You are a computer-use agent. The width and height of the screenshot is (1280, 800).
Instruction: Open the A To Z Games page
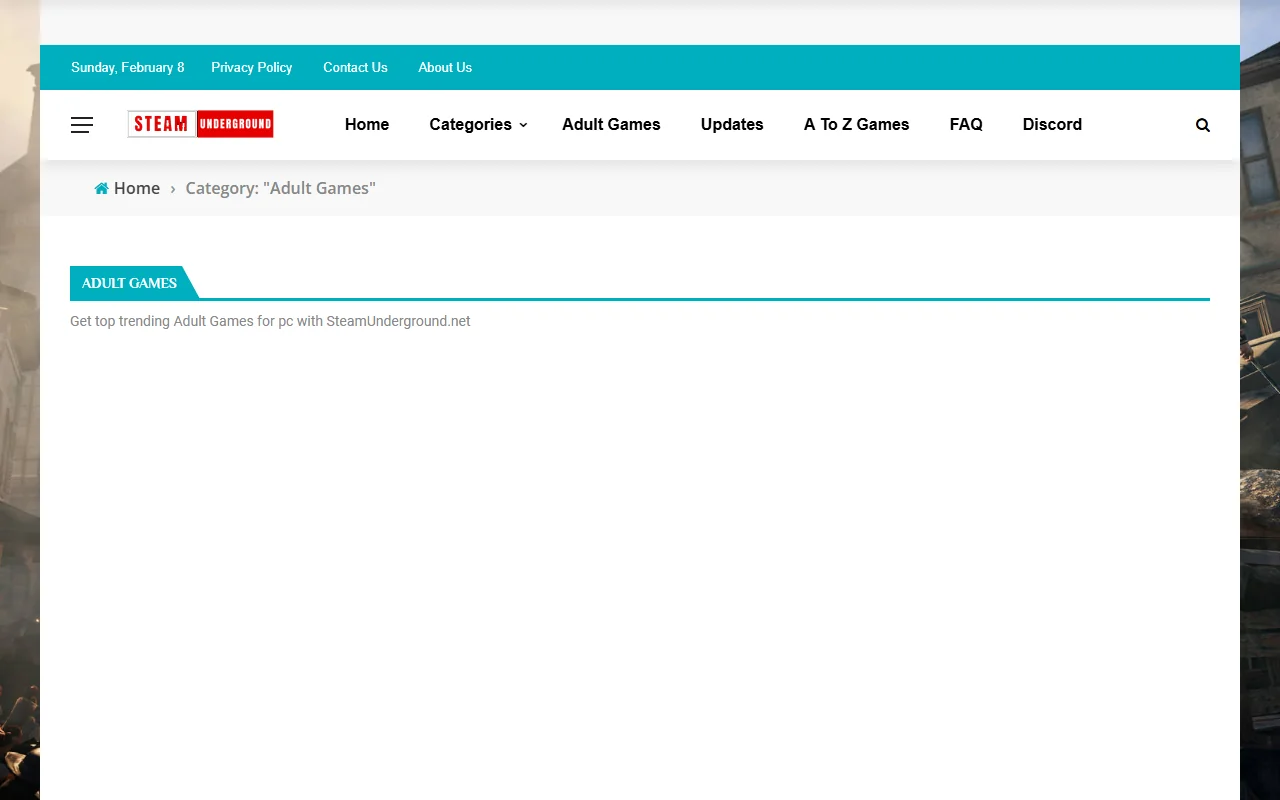[x=856, y=124]
